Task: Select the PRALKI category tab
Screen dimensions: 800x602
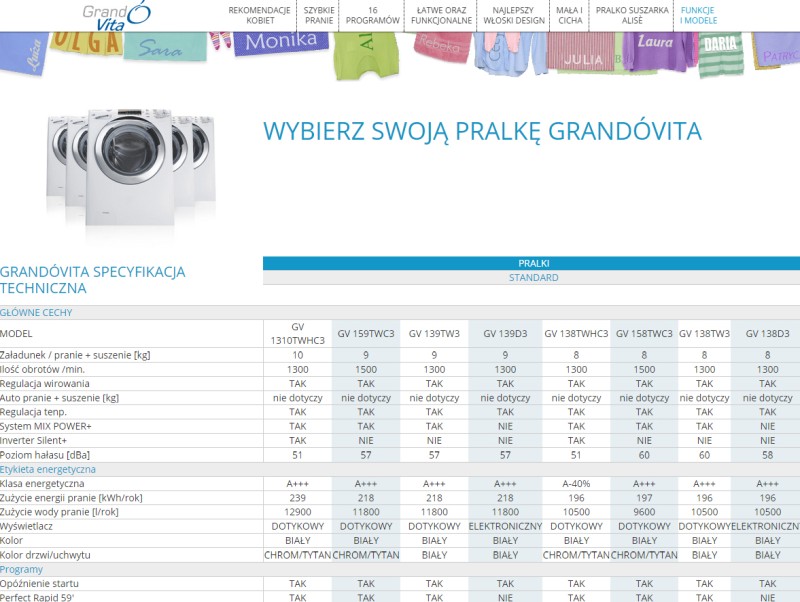Action: tap(534, 263)
